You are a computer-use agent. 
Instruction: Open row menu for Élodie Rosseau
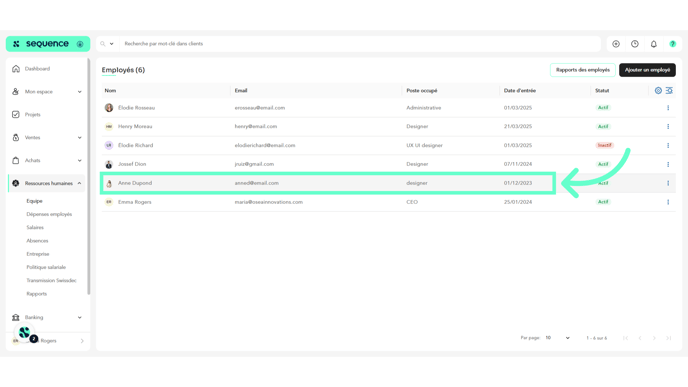pyautogui.click(x=668, y=108)
